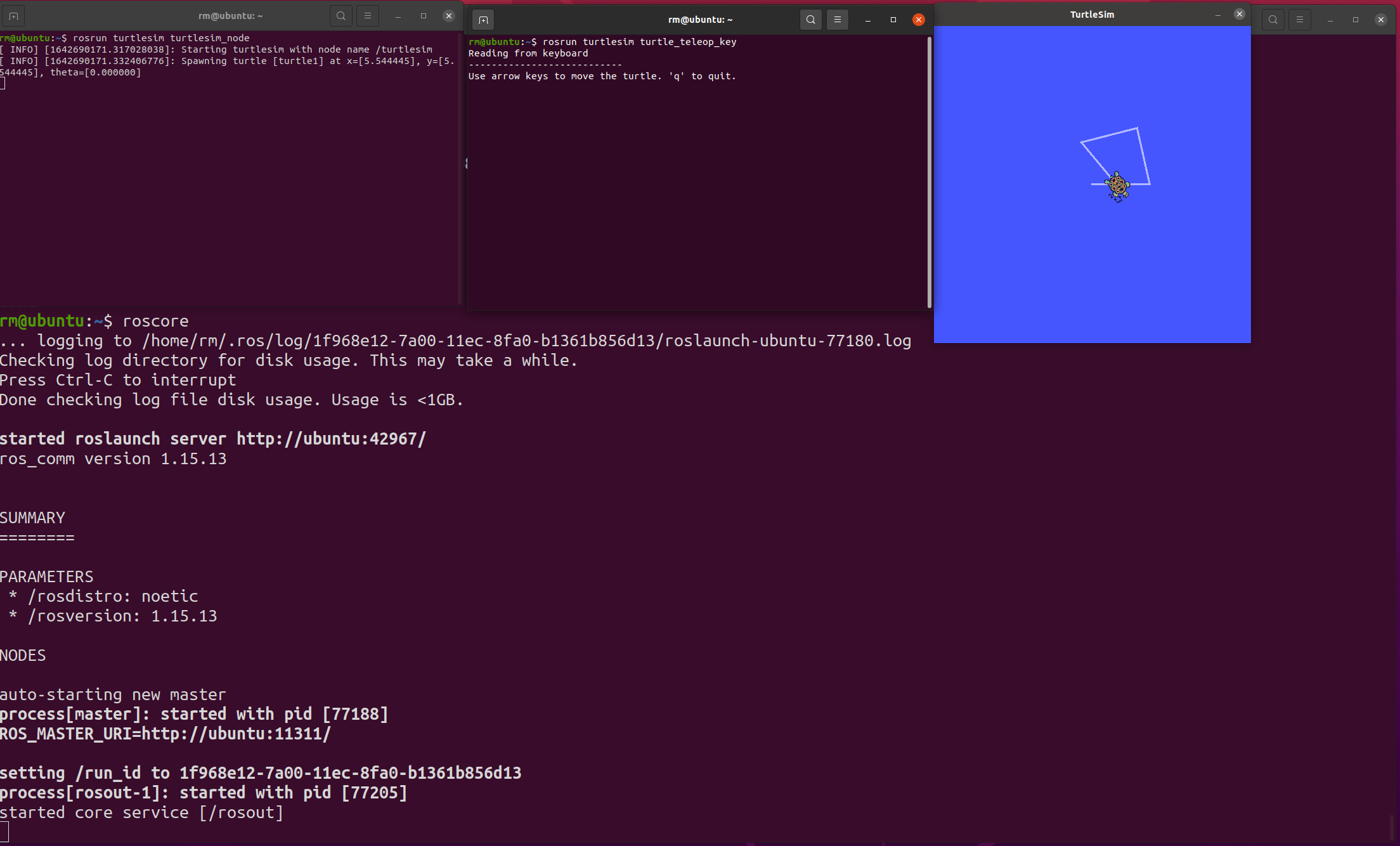The image size is (1400, 846).
Task: Click search icon in turtlesim_node terminal
Action: pos(341,16)
